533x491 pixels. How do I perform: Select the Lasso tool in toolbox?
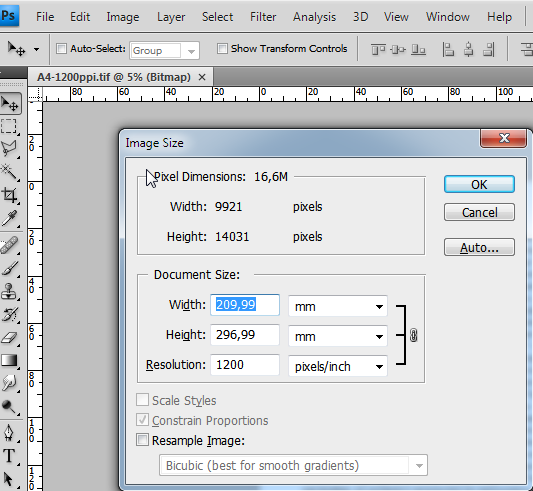pos(9,149)
